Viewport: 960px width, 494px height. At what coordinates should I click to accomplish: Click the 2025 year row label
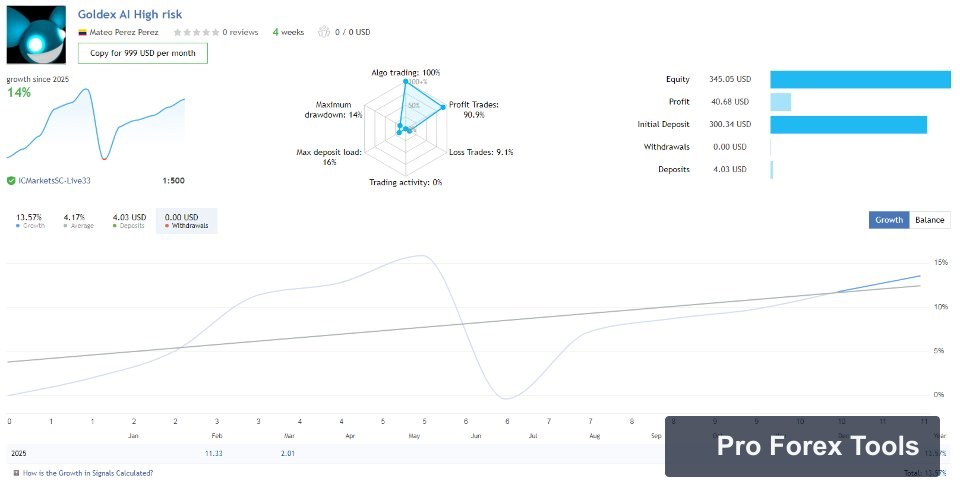(19, 454)
